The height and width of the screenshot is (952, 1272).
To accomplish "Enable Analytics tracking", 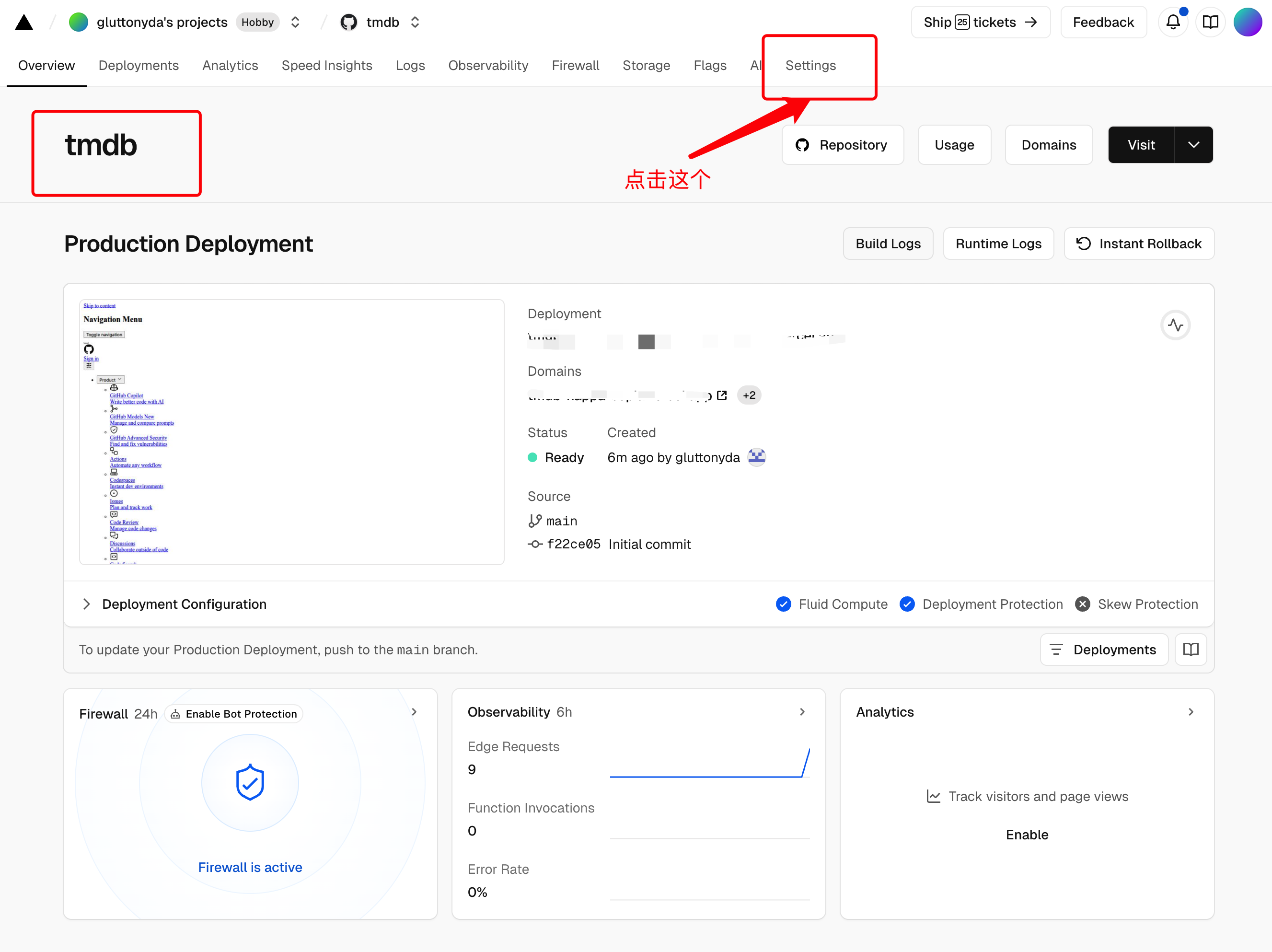I will tap(1027, 835).
